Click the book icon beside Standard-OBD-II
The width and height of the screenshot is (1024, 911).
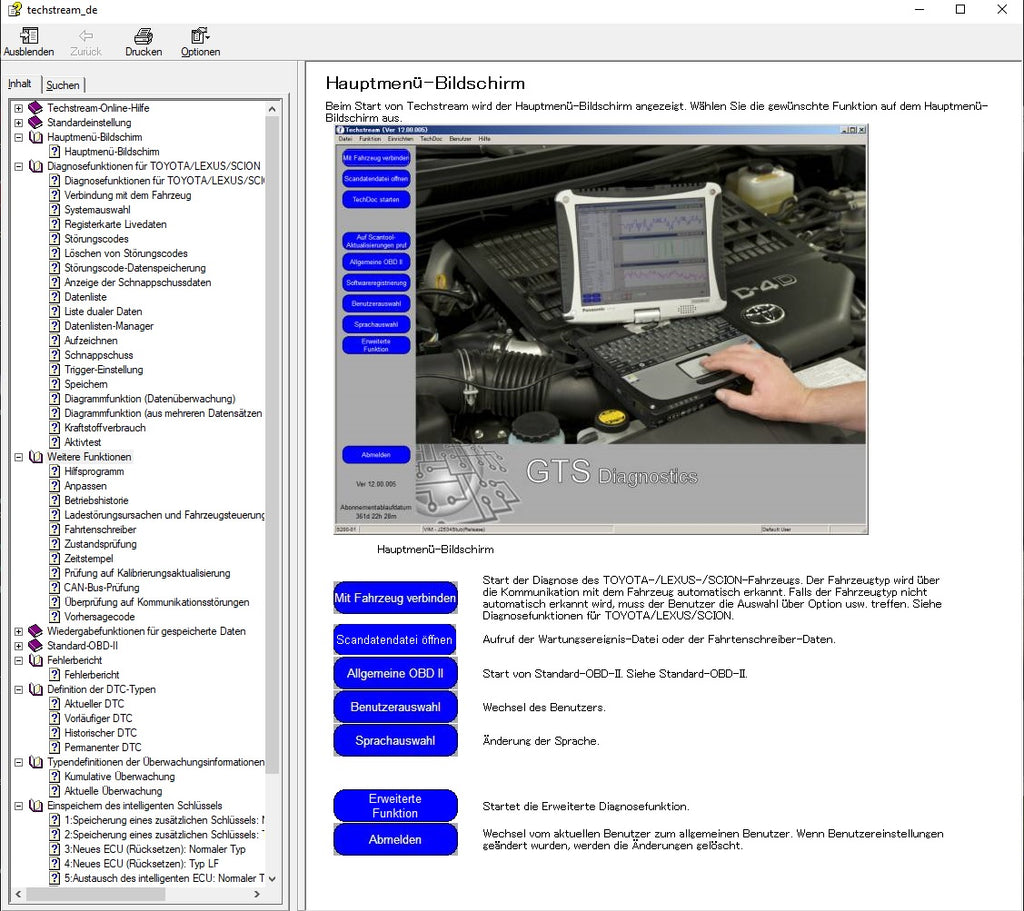pyautogui.click(x=35, y=645)
